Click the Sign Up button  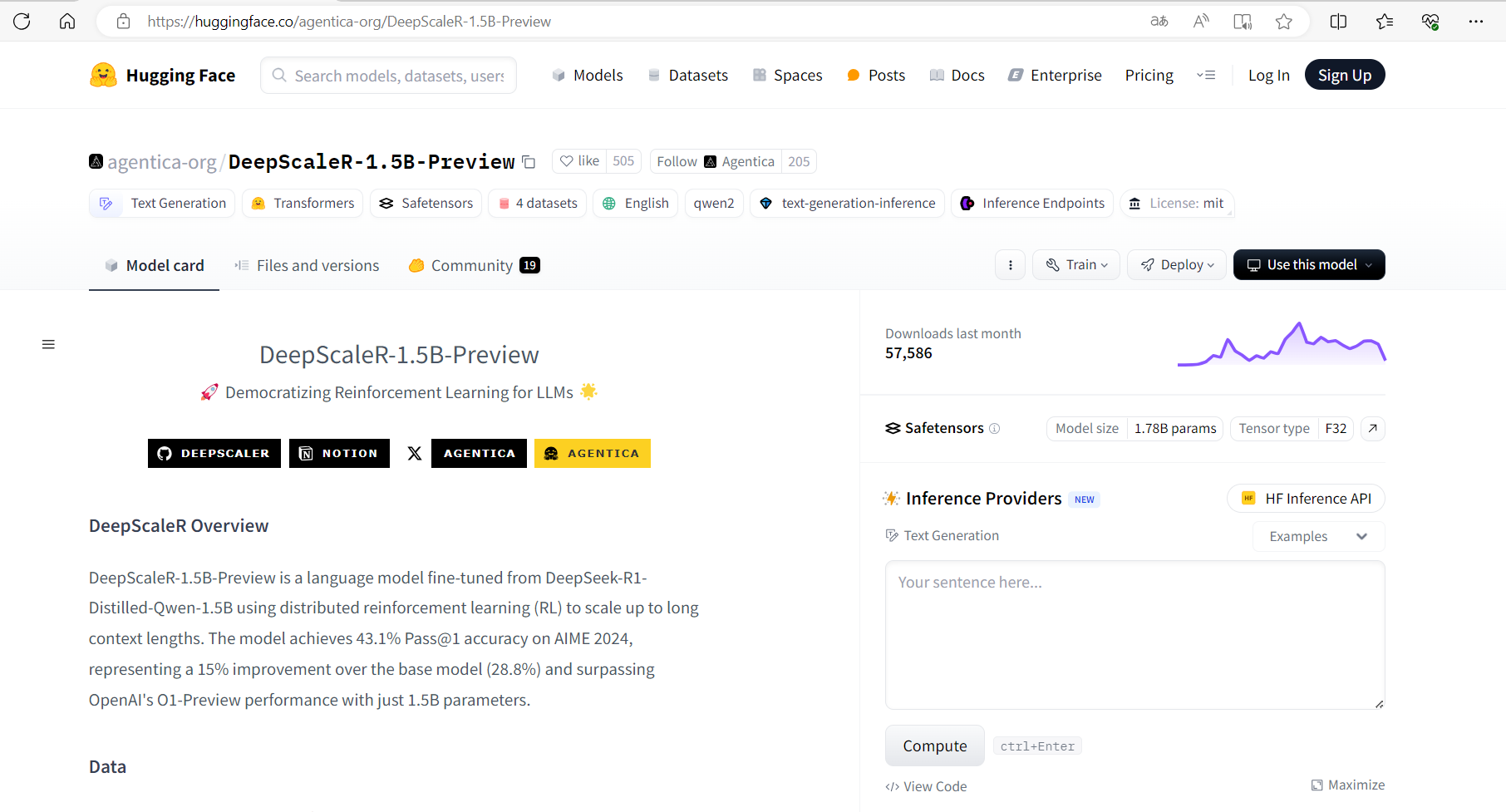1345,75
